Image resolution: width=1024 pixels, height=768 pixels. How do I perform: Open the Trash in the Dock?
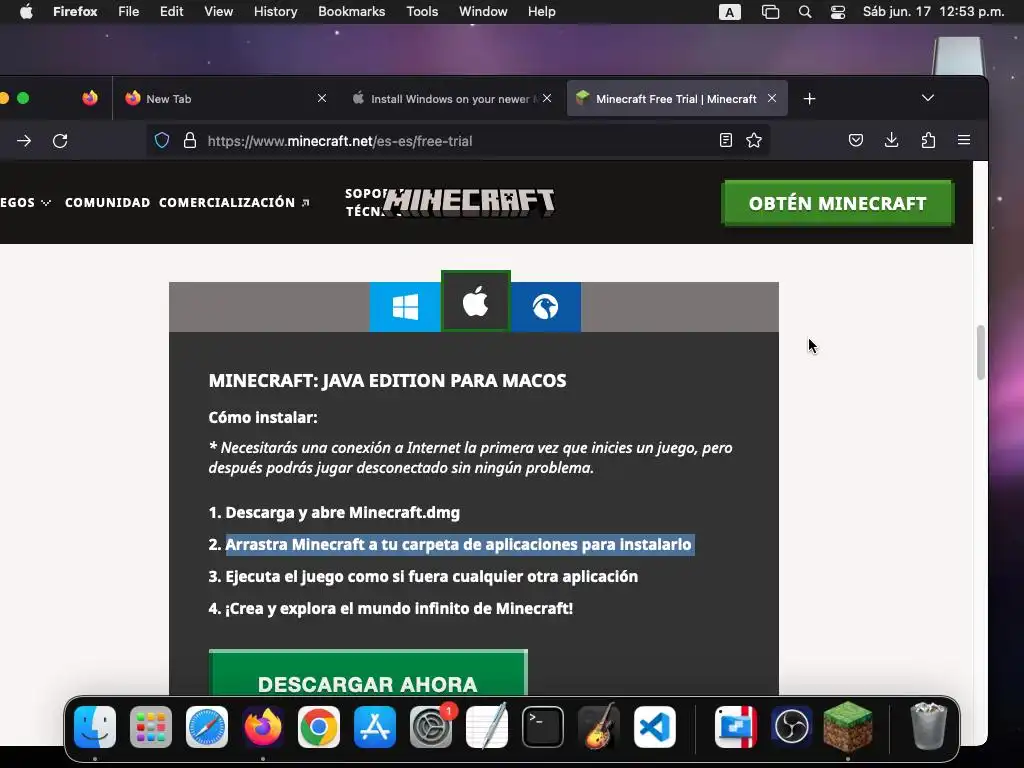tap(928, 726)
